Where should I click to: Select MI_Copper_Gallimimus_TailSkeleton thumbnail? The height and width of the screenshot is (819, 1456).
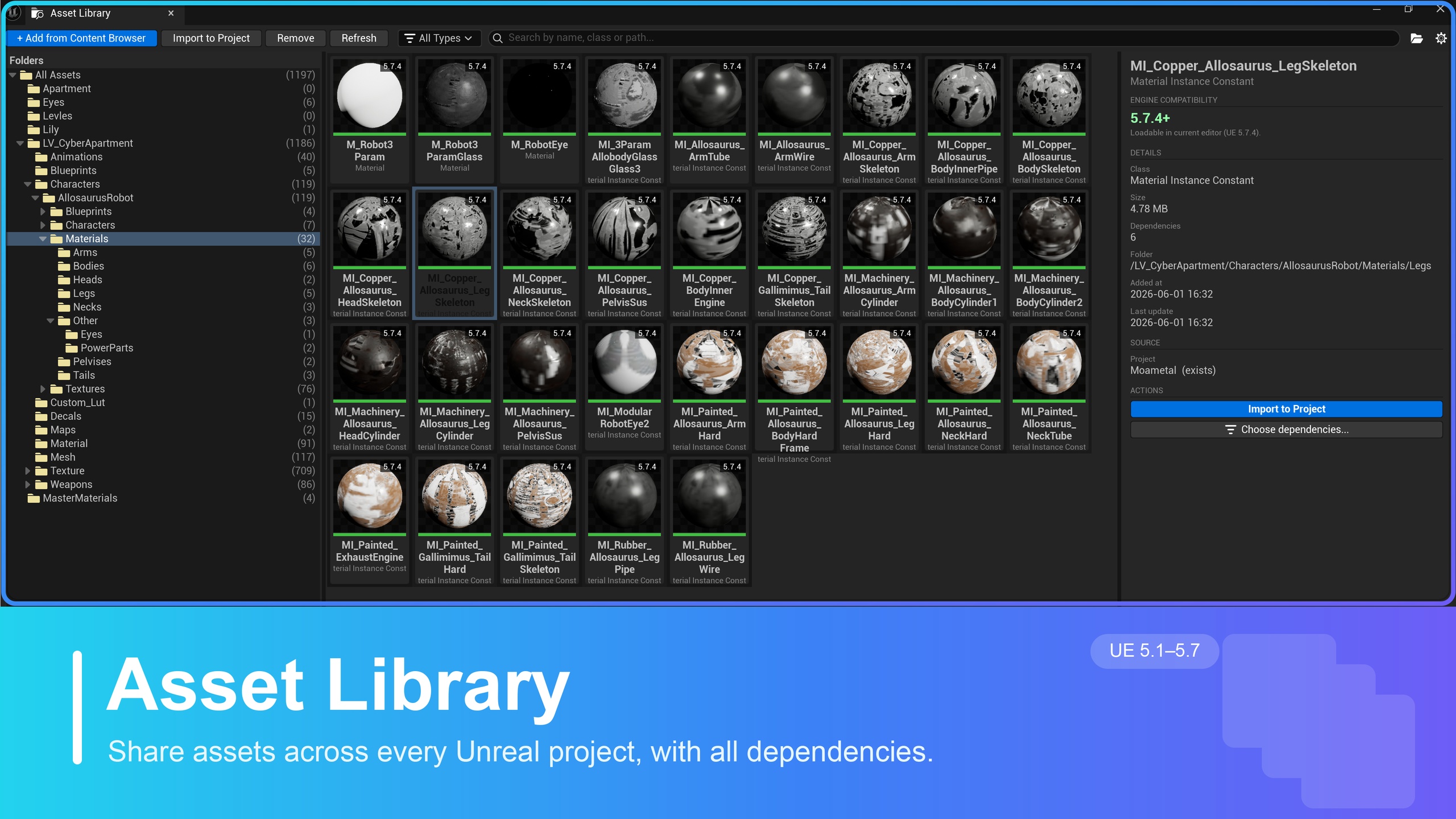coord(795,229)
